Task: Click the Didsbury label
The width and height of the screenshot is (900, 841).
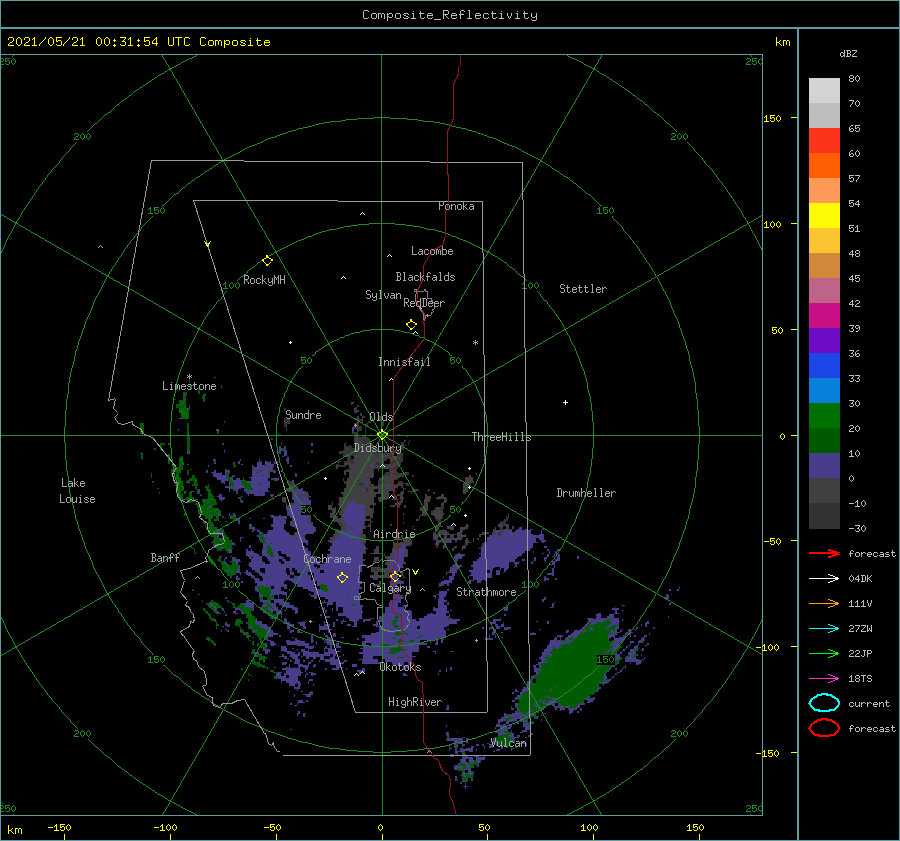Action: click(x=377, y=448)
